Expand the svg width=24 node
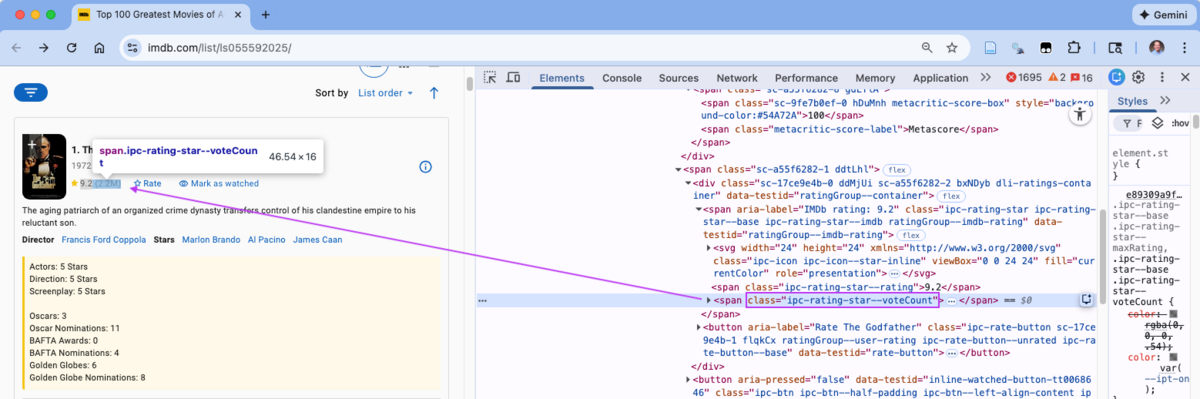Viewport: 1200px width, 399px height. pos(710,248)
